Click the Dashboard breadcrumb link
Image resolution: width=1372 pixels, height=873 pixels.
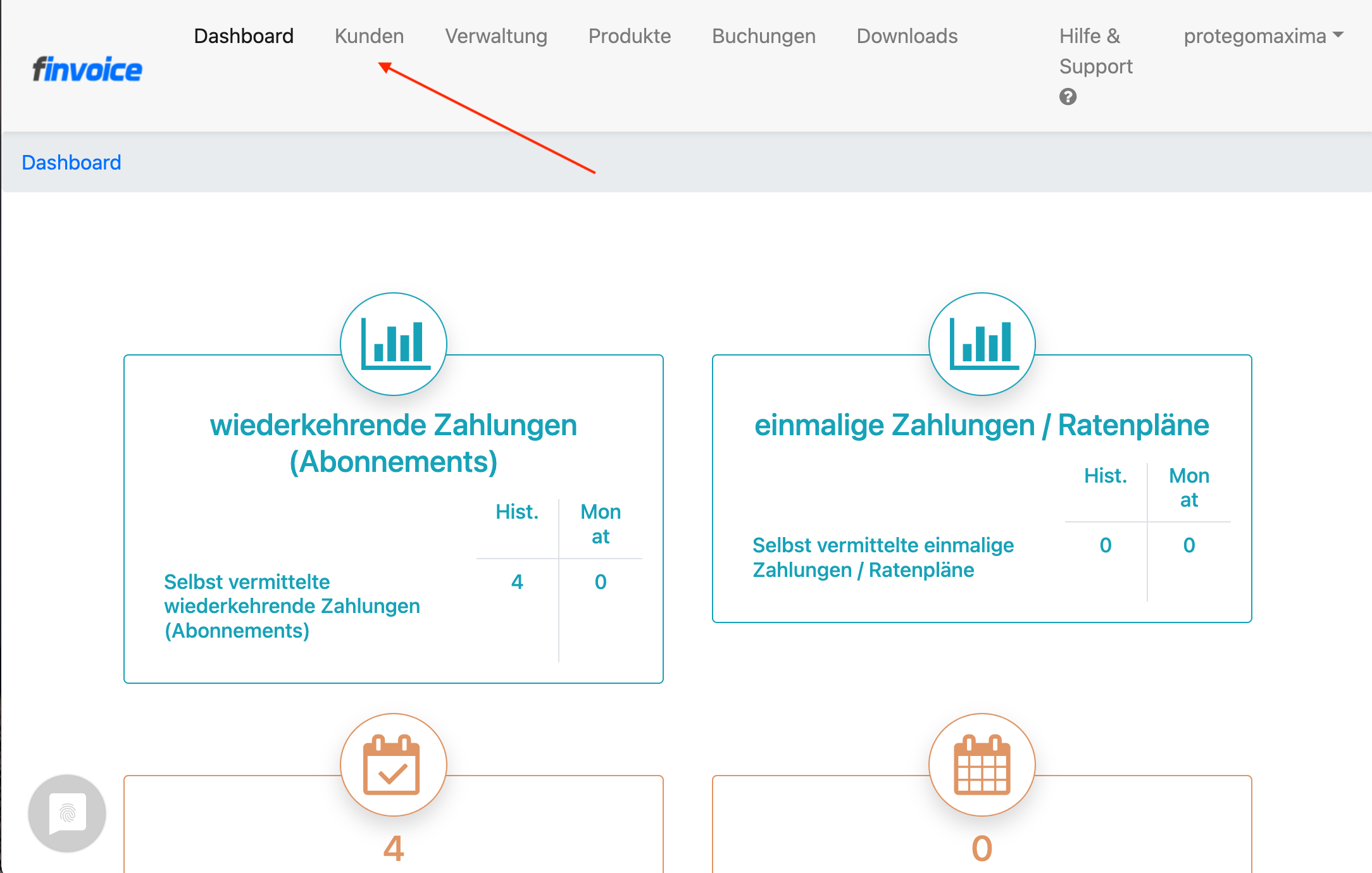tap(72, 163)
